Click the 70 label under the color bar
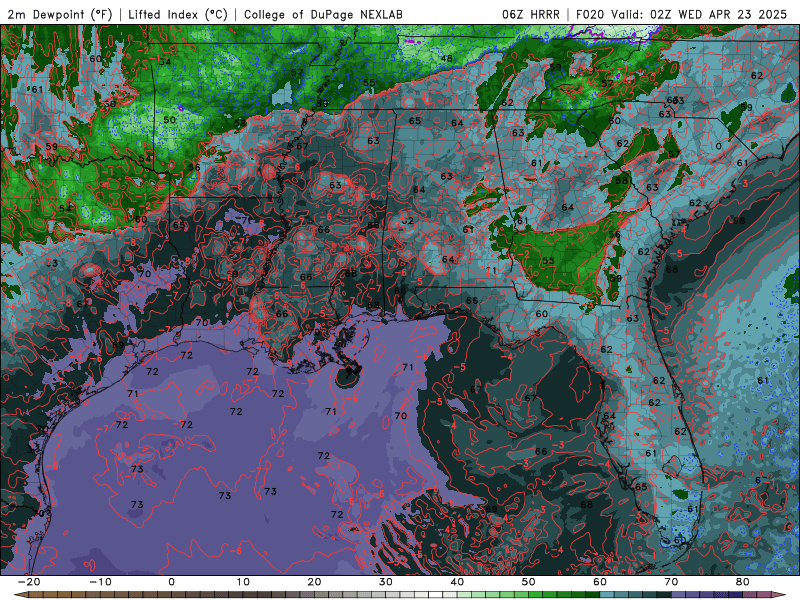Screen dimensions: 800x600 coord(671,582)
